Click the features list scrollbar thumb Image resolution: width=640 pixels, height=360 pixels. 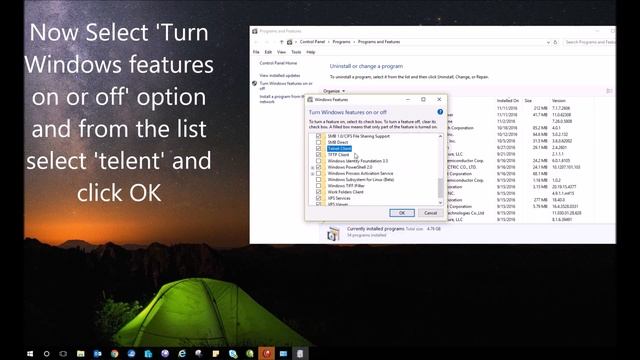[x=440, y=188]
